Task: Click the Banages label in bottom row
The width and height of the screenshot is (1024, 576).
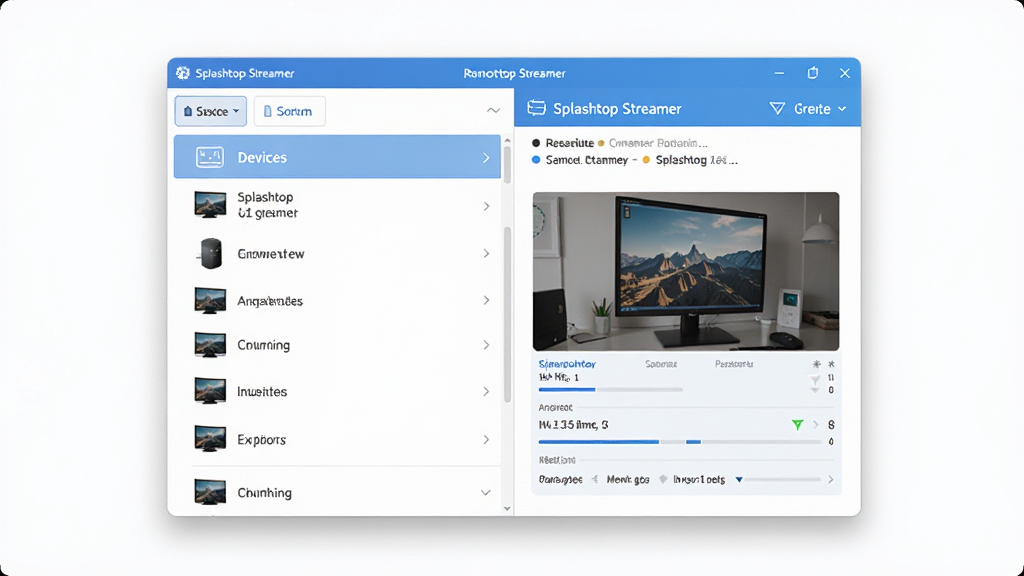Action: pos(560,479)
